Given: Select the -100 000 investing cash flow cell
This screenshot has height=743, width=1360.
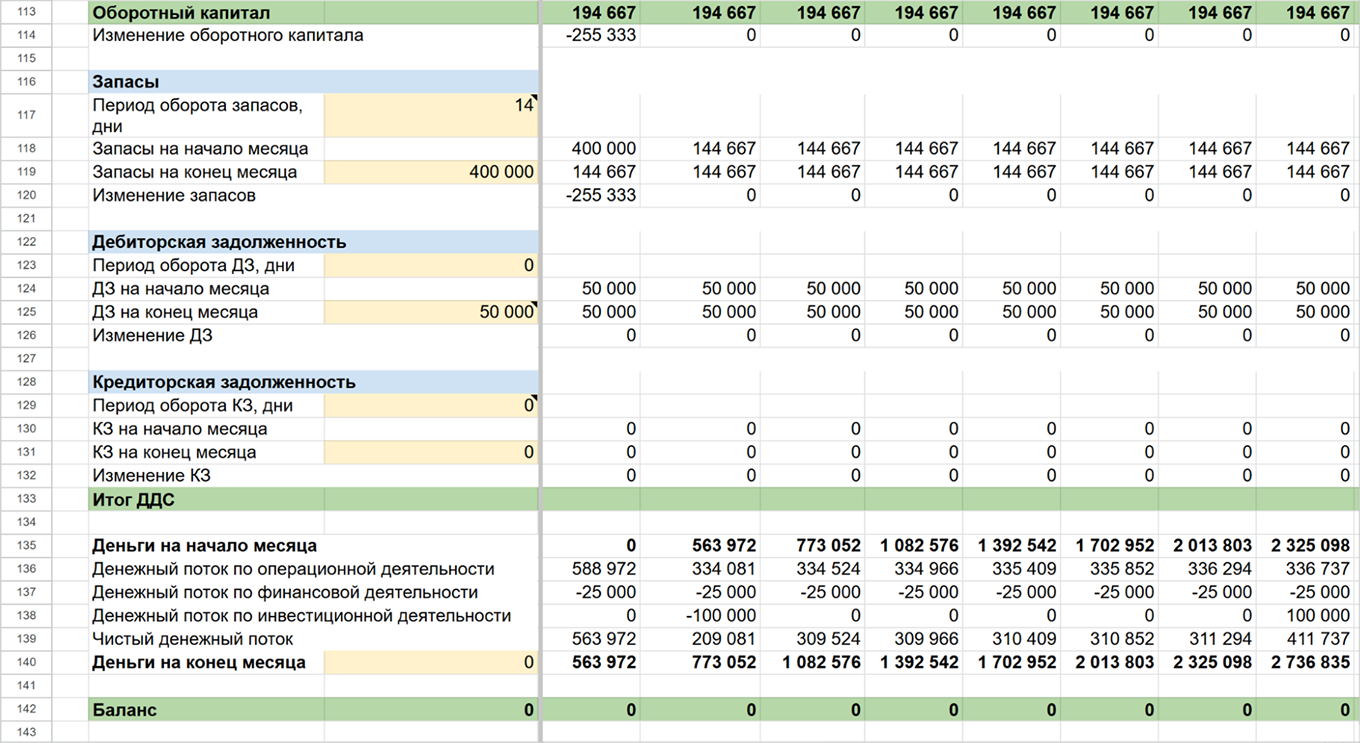Looking at the screenshot, I should point(700,616).
